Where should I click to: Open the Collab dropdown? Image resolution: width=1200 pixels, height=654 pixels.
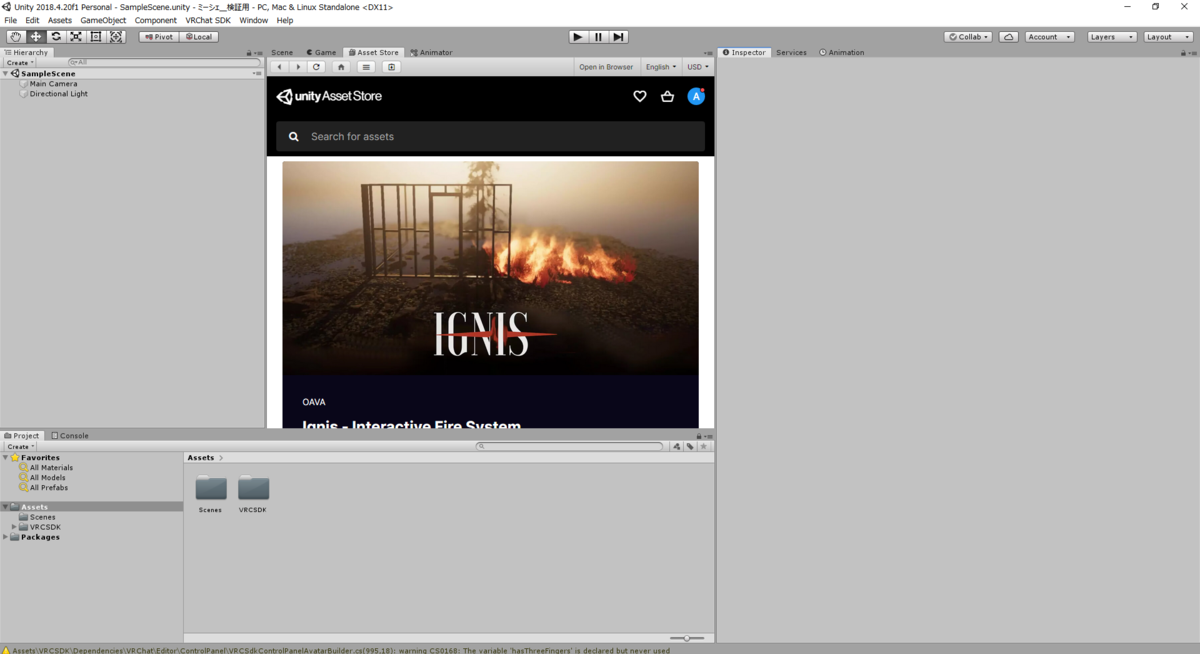[968, 37]
